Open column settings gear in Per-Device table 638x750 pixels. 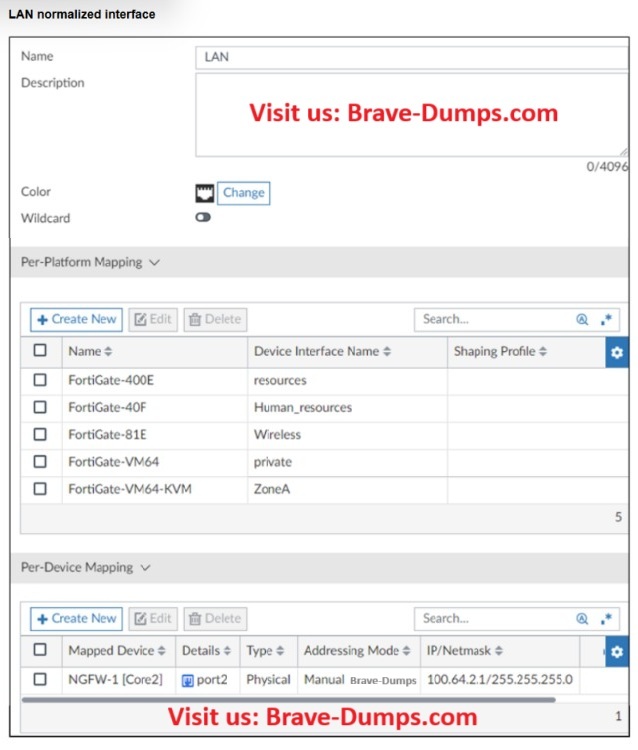pyautogui.click(x=617, y=651)
